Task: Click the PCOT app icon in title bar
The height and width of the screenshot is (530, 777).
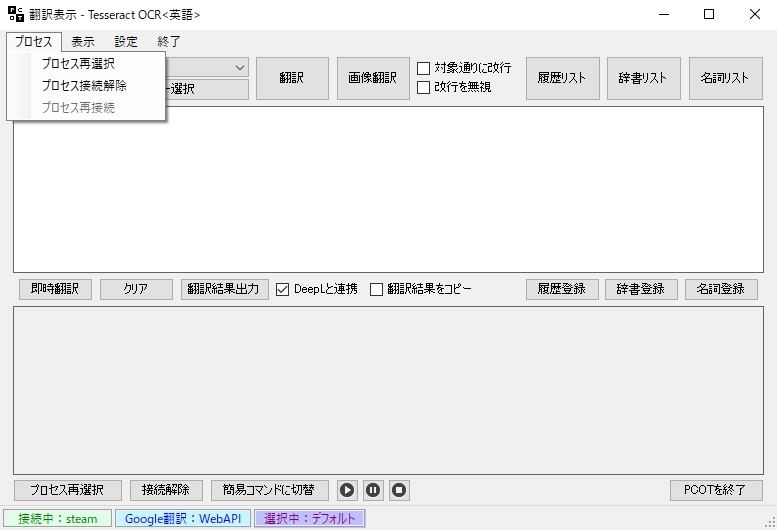Action: point(16,14)
